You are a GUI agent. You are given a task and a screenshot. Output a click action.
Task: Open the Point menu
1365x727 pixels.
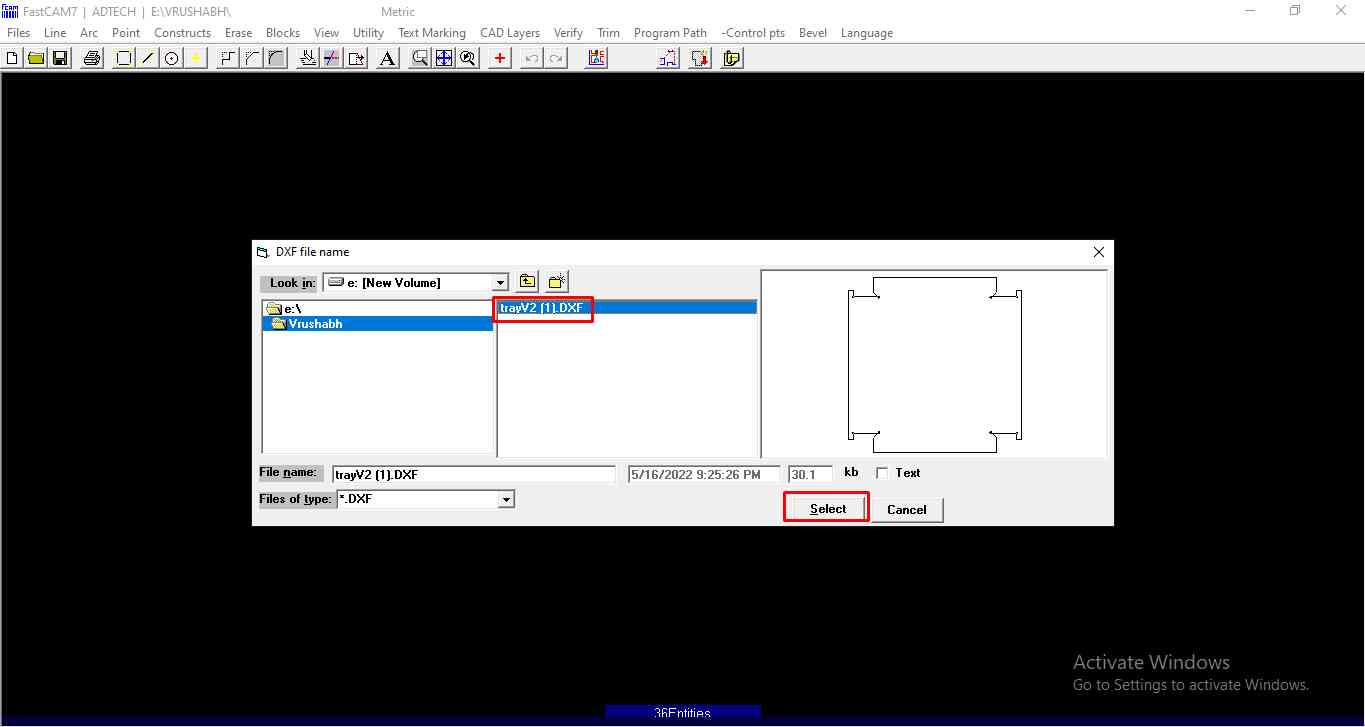tap(126, 33)
